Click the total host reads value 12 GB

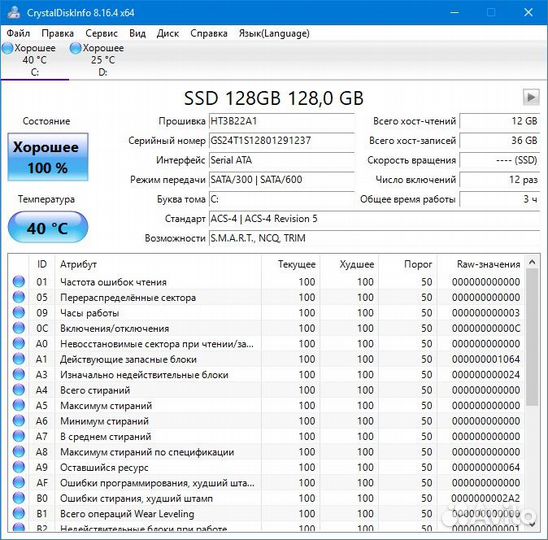(500, 121)
